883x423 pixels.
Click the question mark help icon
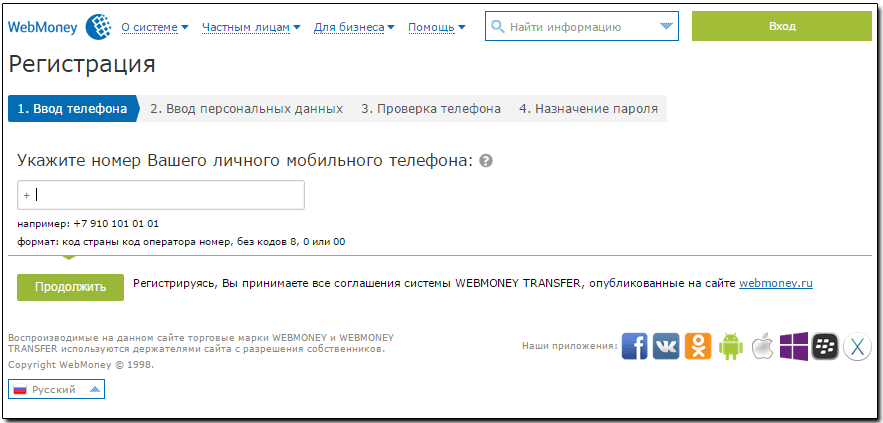click(x=487, y=161)
